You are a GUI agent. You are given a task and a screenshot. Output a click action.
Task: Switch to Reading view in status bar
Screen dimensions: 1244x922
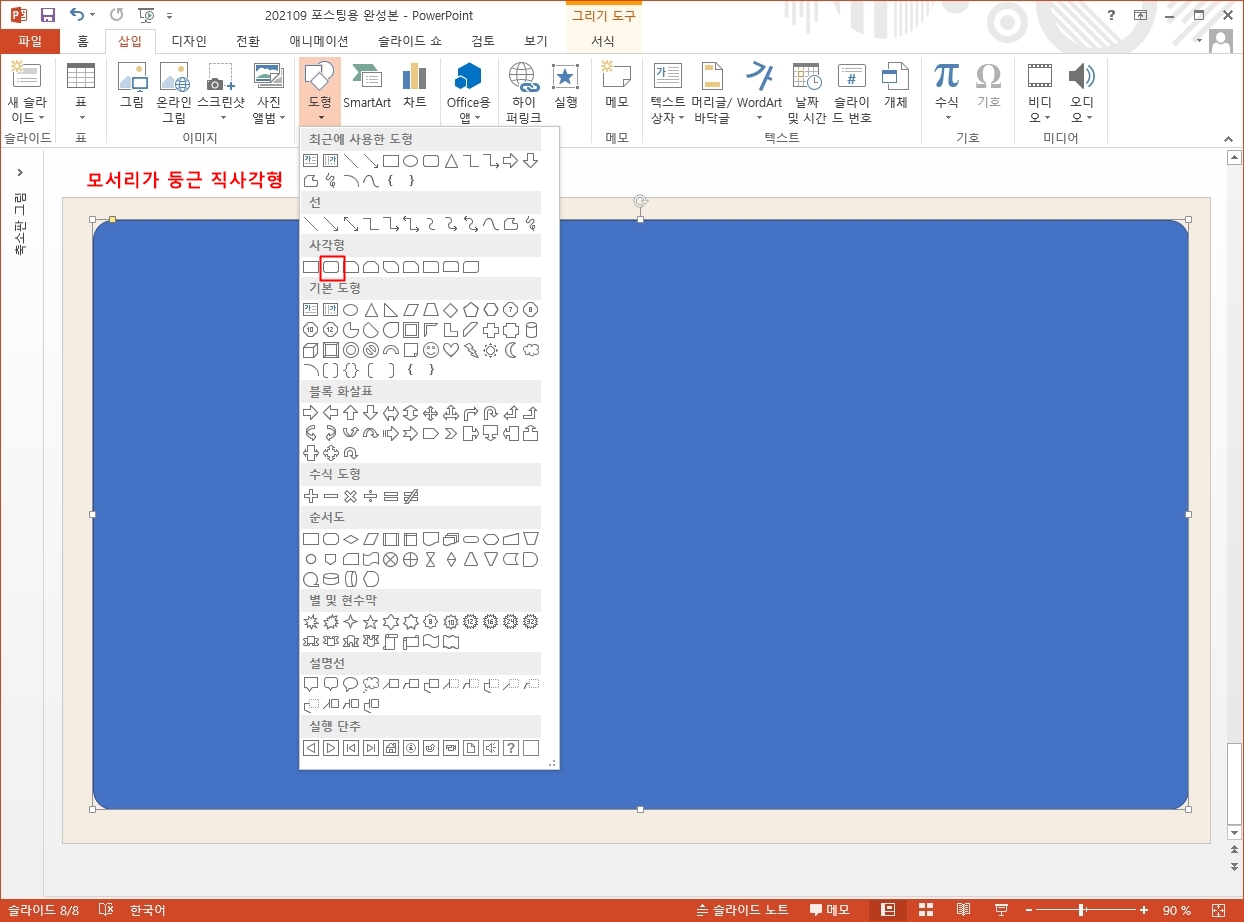tap(963, 910)
